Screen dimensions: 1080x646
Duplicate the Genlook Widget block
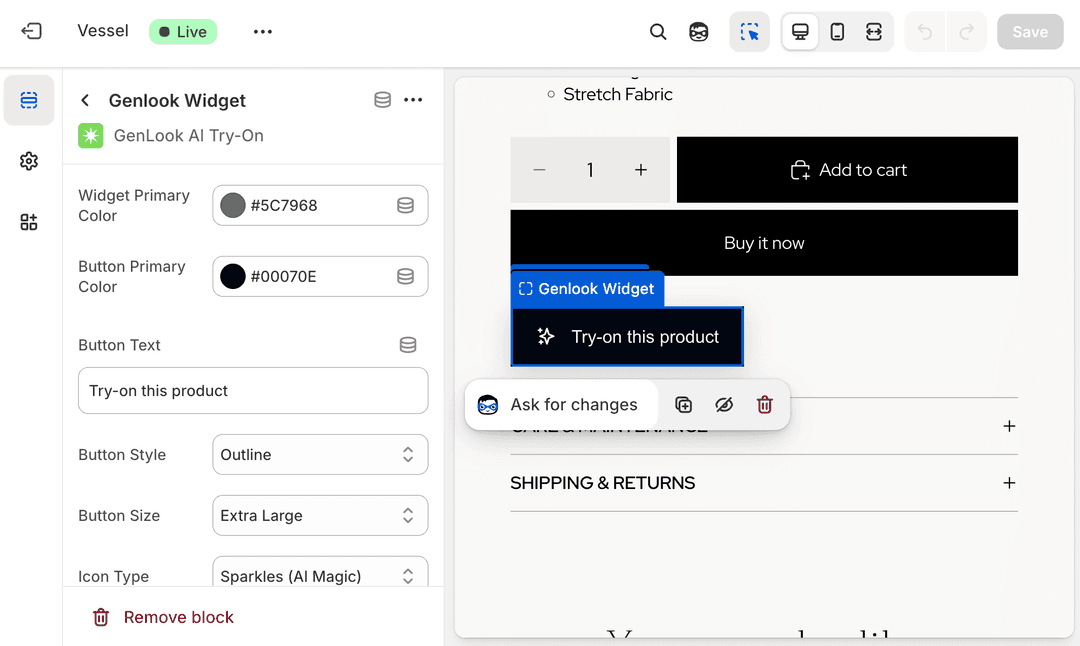[684, 404]
